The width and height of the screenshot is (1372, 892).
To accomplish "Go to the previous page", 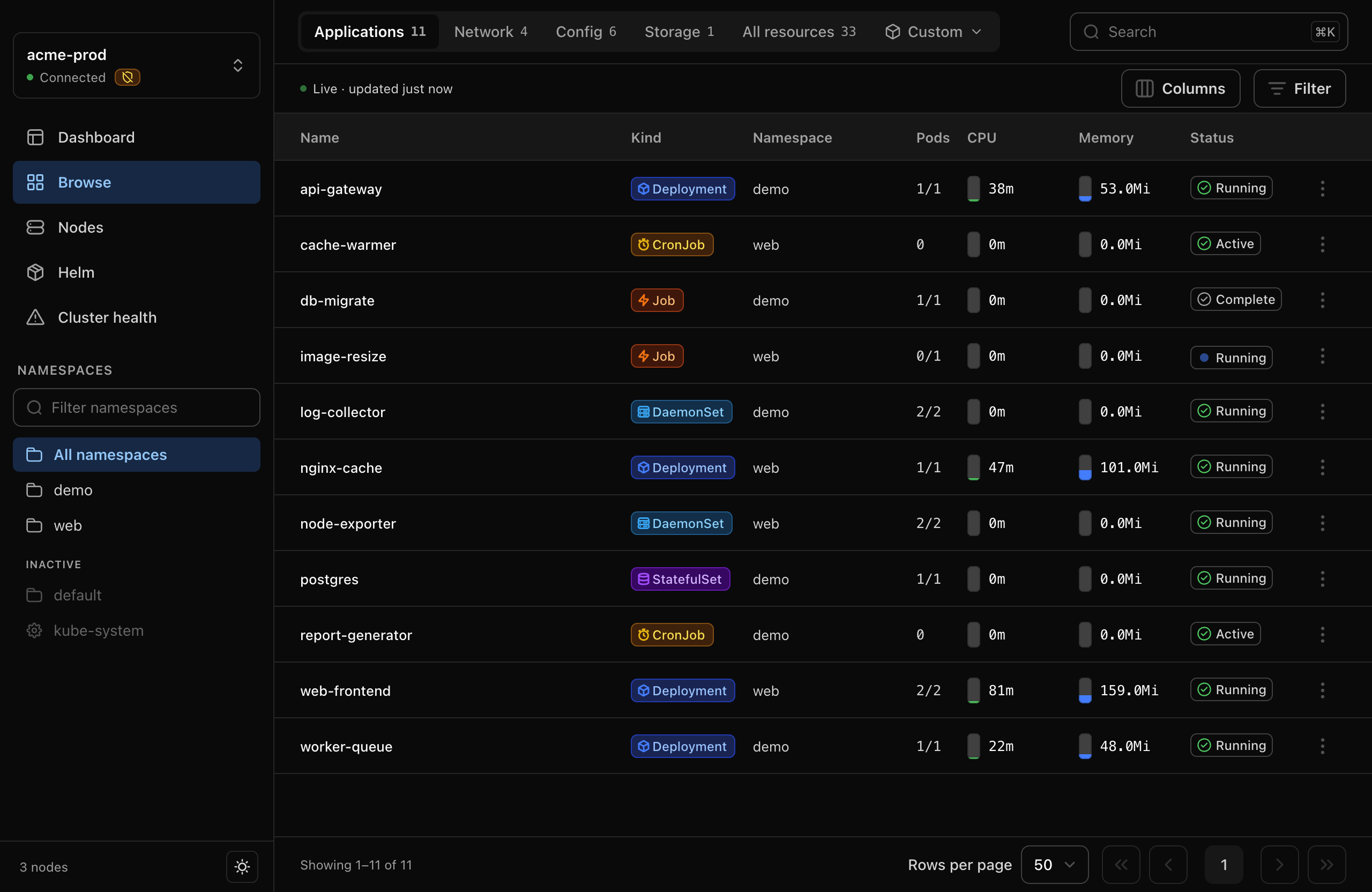I will (x=1168, y=864).
